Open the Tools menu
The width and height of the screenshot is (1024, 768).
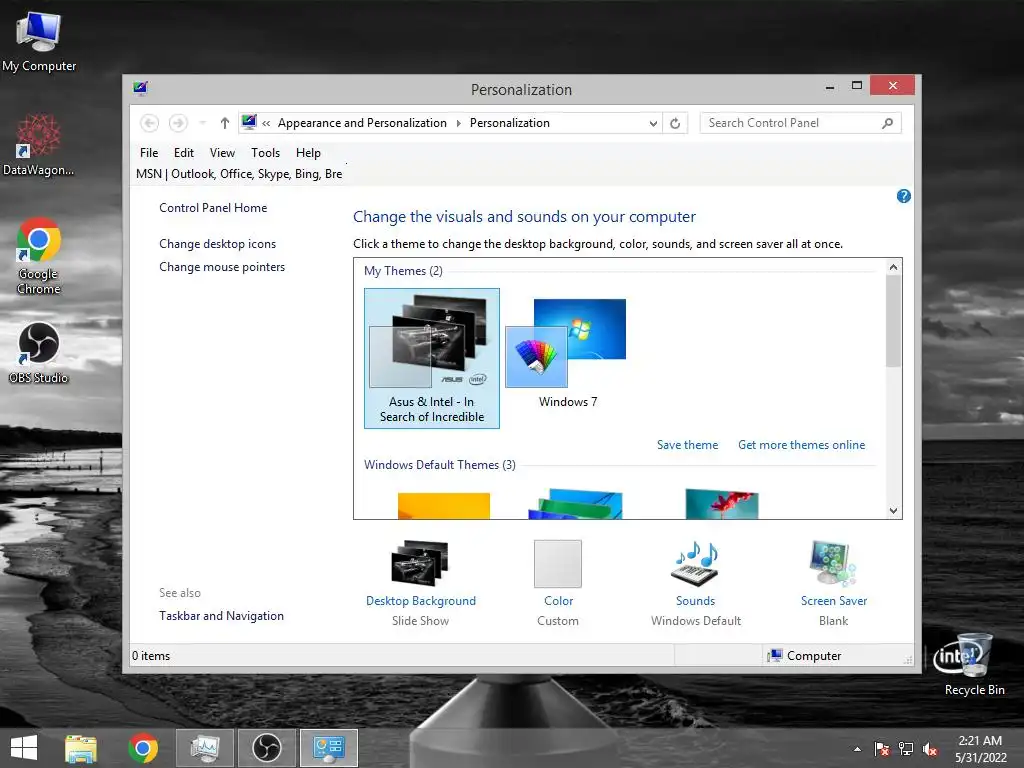265,153
